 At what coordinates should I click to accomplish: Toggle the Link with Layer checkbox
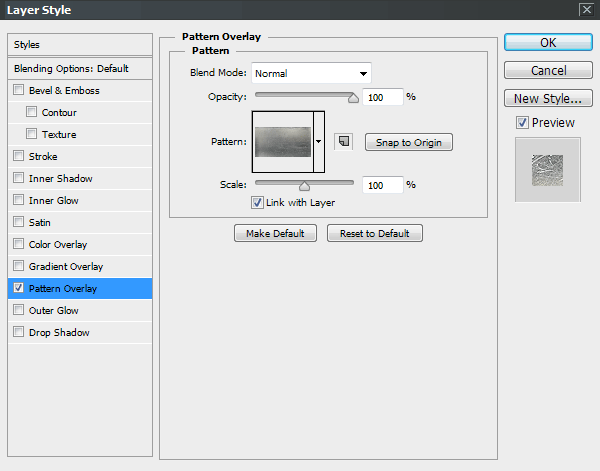257,202
